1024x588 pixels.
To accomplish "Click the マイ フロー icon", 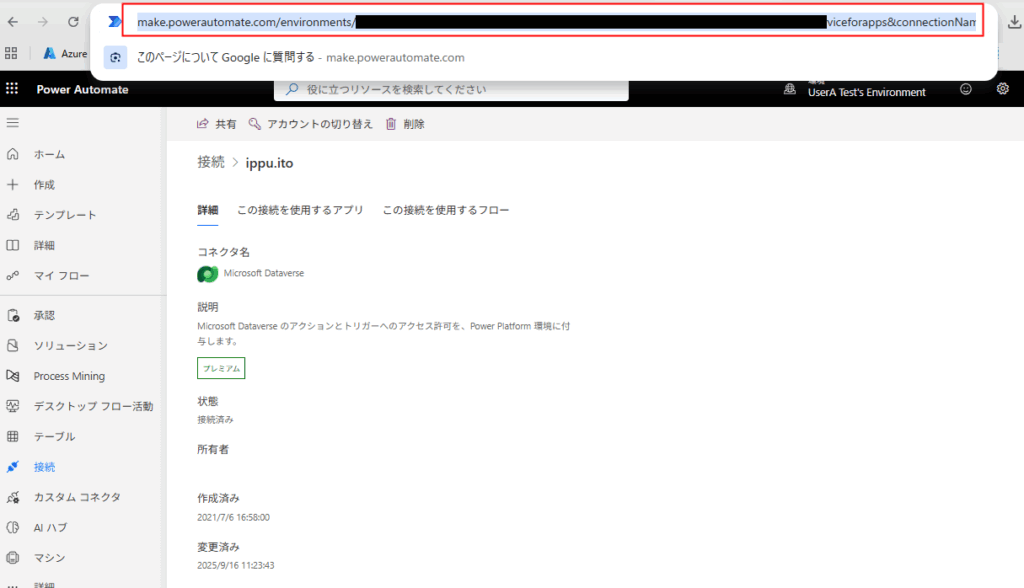I will click(x=12, y=276).
